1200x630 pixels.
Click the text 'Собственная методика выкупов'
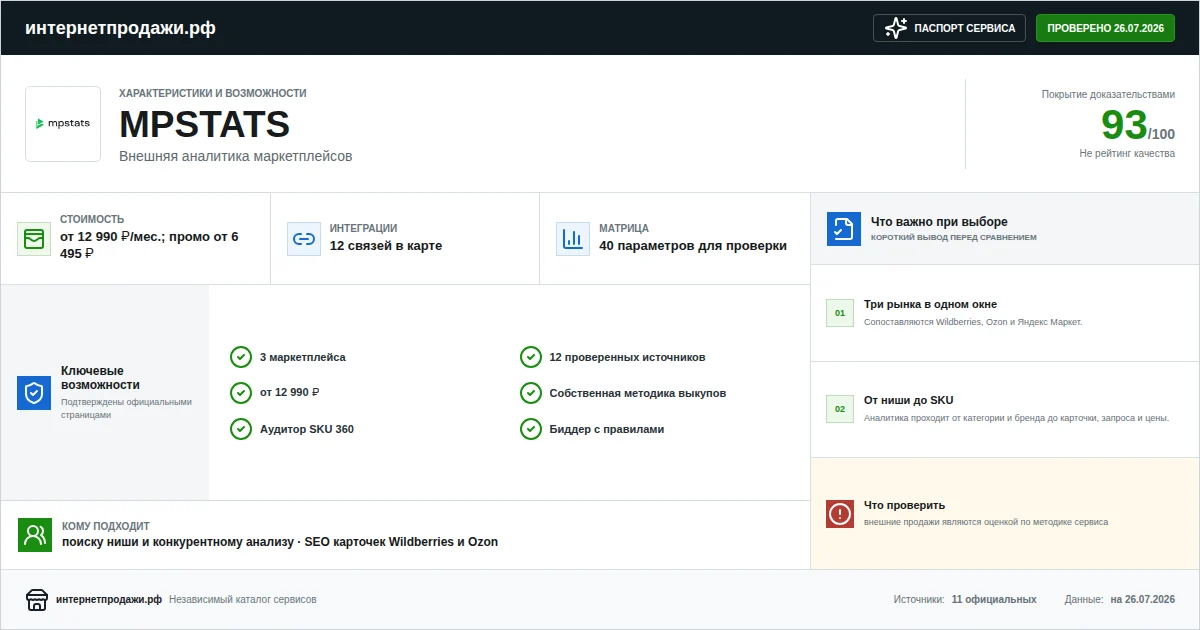click(638, 393)
